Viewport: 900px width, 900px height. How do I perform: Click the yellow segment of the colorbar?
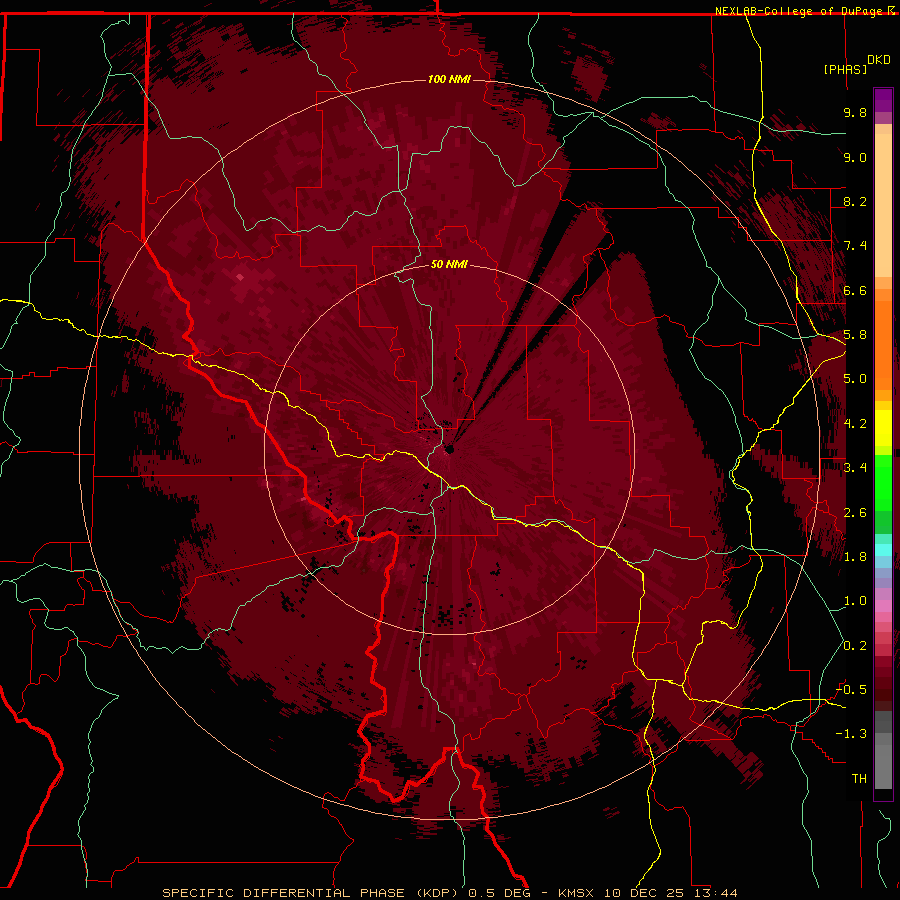click(x=883, y=428)
